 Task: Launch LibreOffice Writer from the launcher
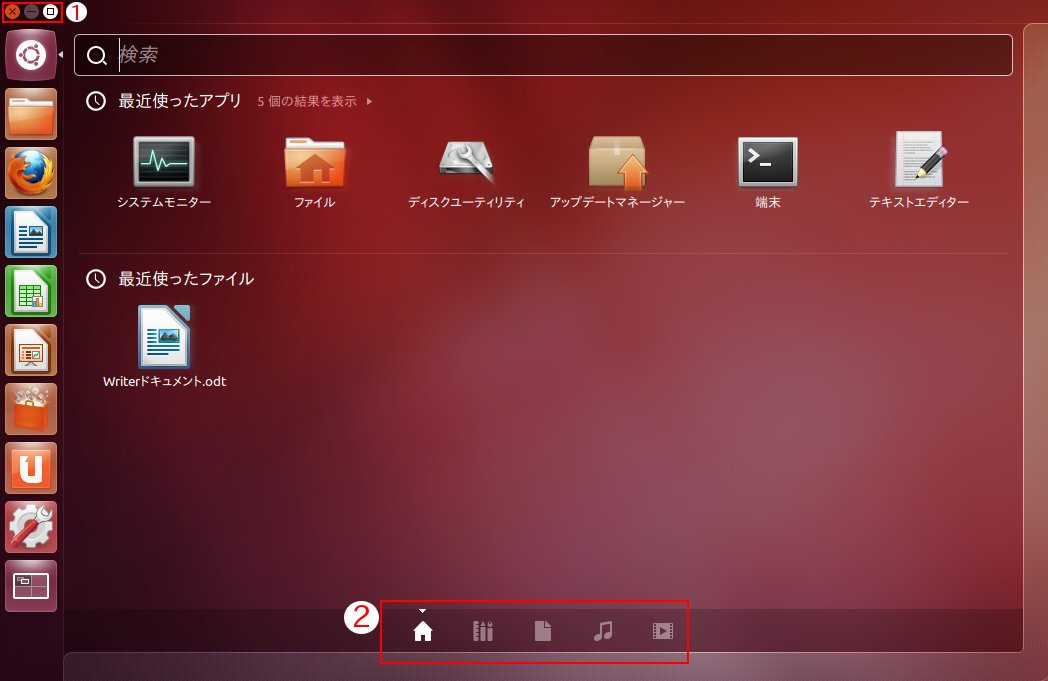30,232
